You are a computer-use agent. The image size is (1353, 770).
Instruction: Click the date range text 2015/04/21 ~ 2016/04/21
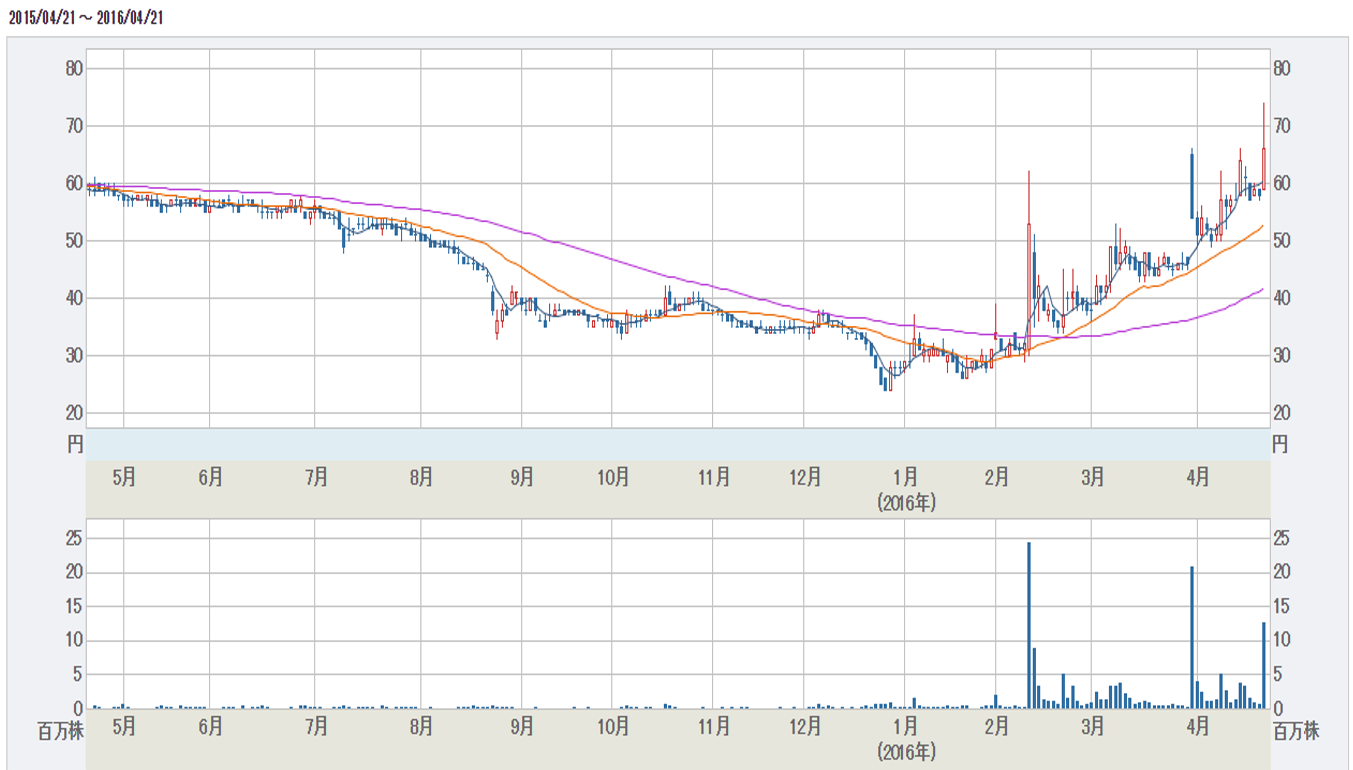[86, 19]
